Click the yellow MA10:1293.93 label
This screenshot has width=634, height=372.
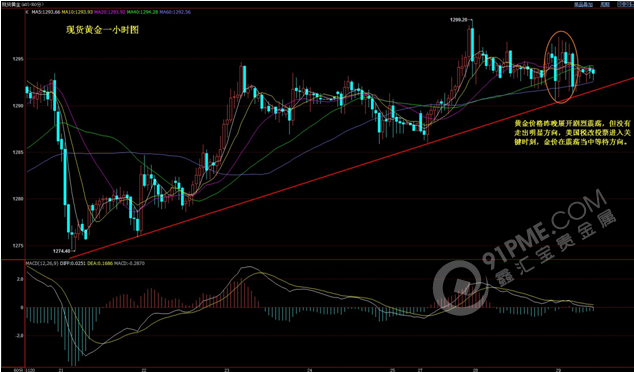77,12
